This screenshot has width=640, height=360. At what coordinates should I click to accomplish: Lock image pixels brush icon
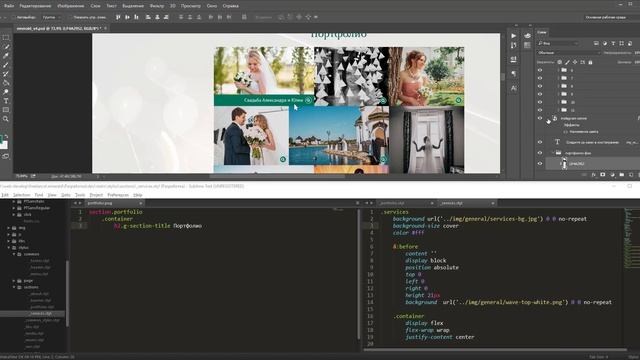tap(567, 62)
